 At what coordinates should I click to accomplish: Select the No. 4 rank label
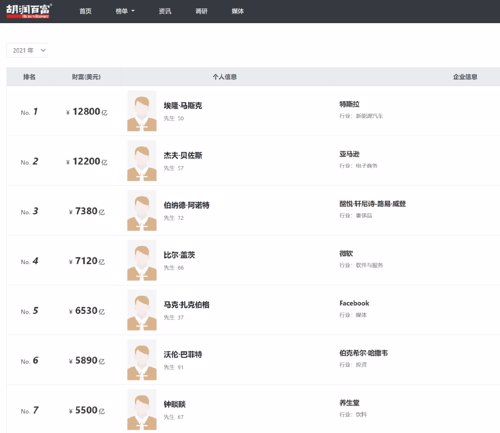click(29, 261)
